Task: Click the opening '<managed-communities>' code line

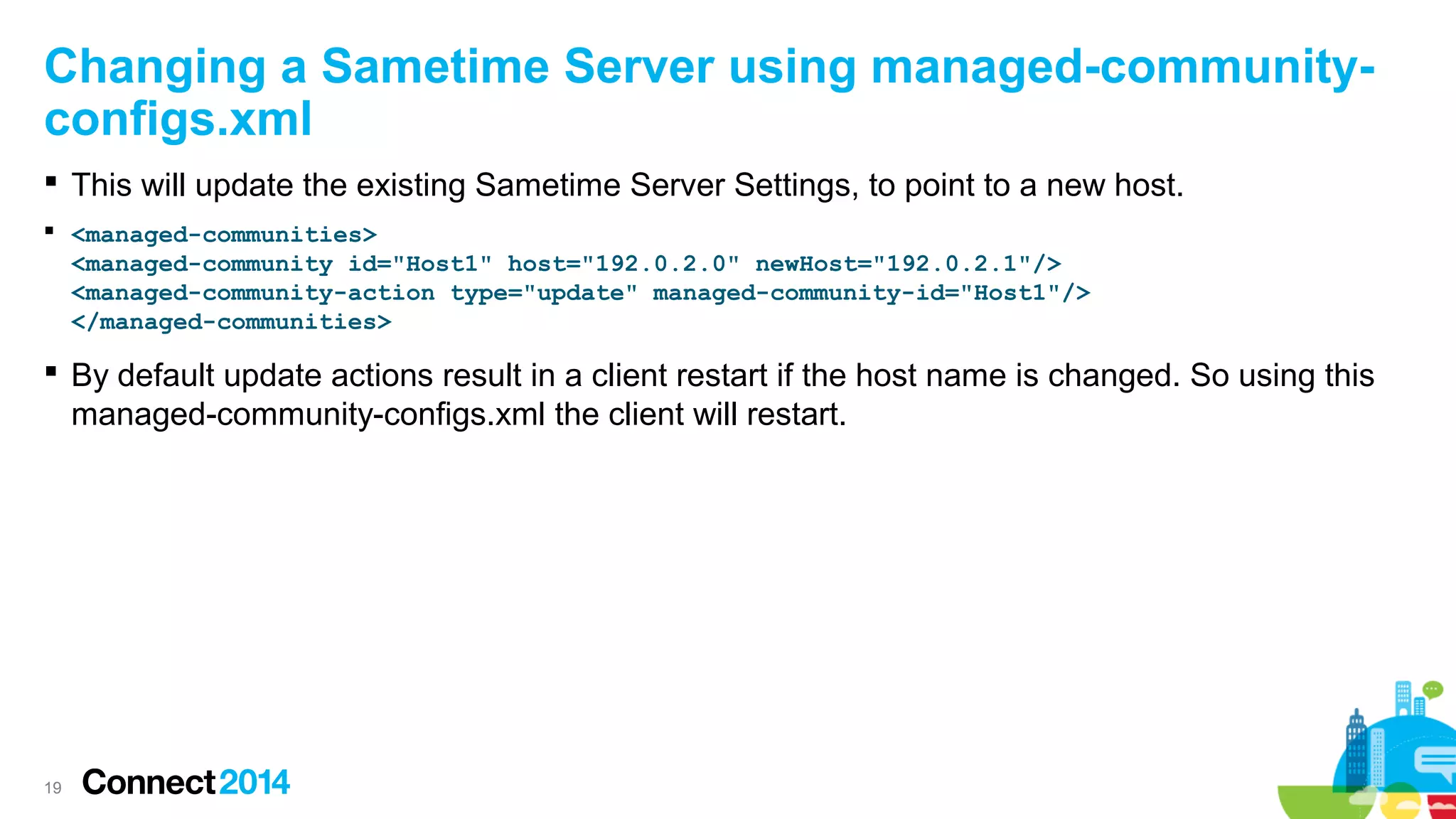Action: click(224, 235)
